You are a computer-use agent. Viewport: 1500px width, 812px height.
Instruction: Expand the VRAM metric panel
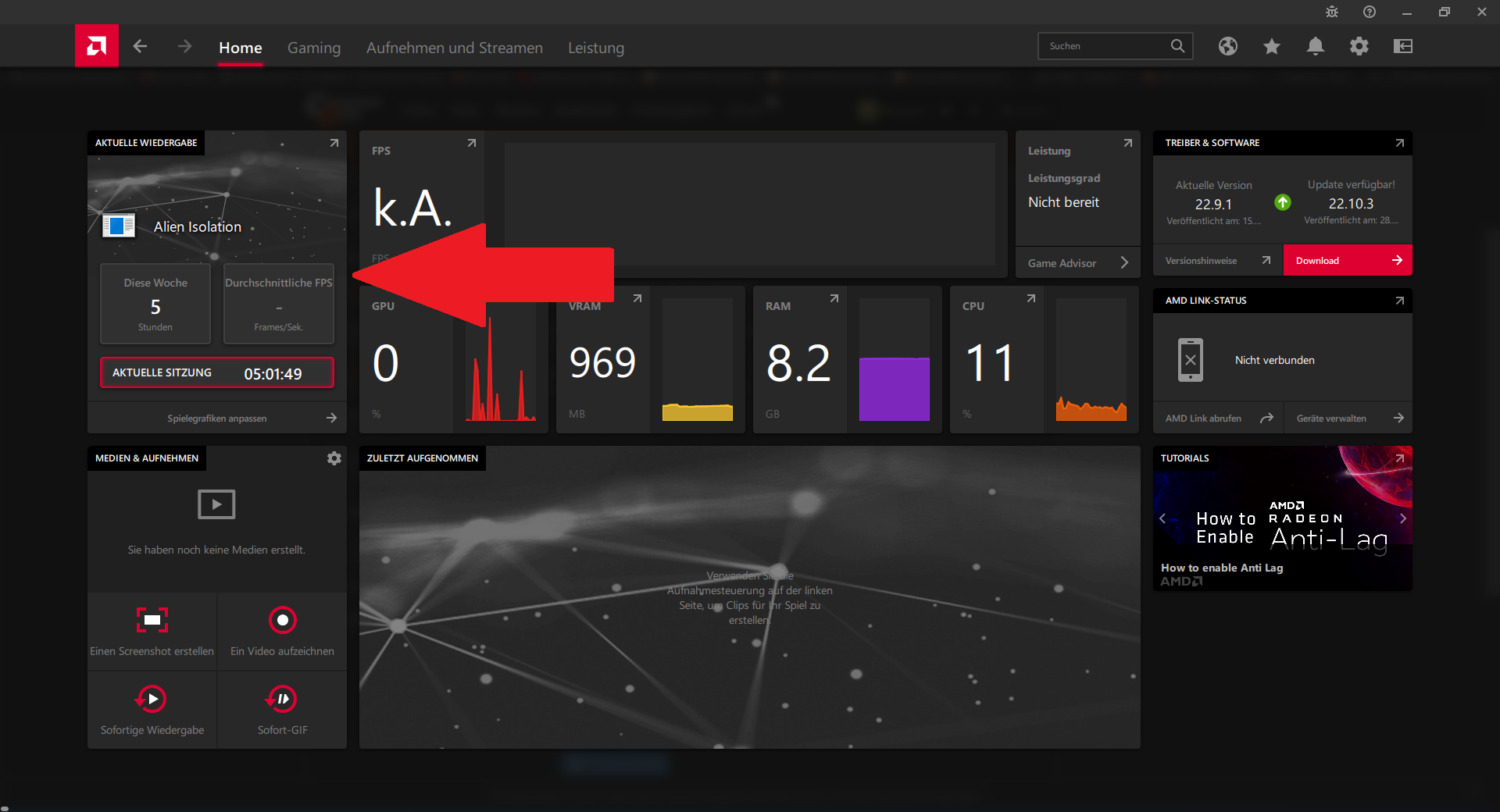[x=637, y=298]
